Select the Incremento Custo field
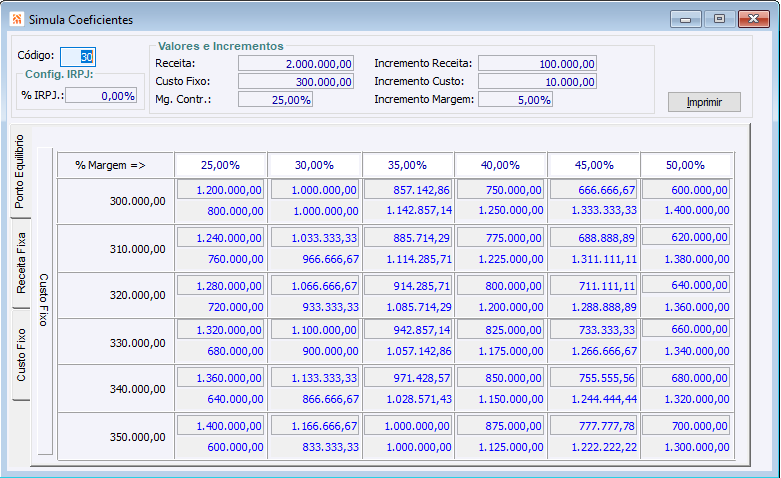781x478 pixels. [537, 82]
